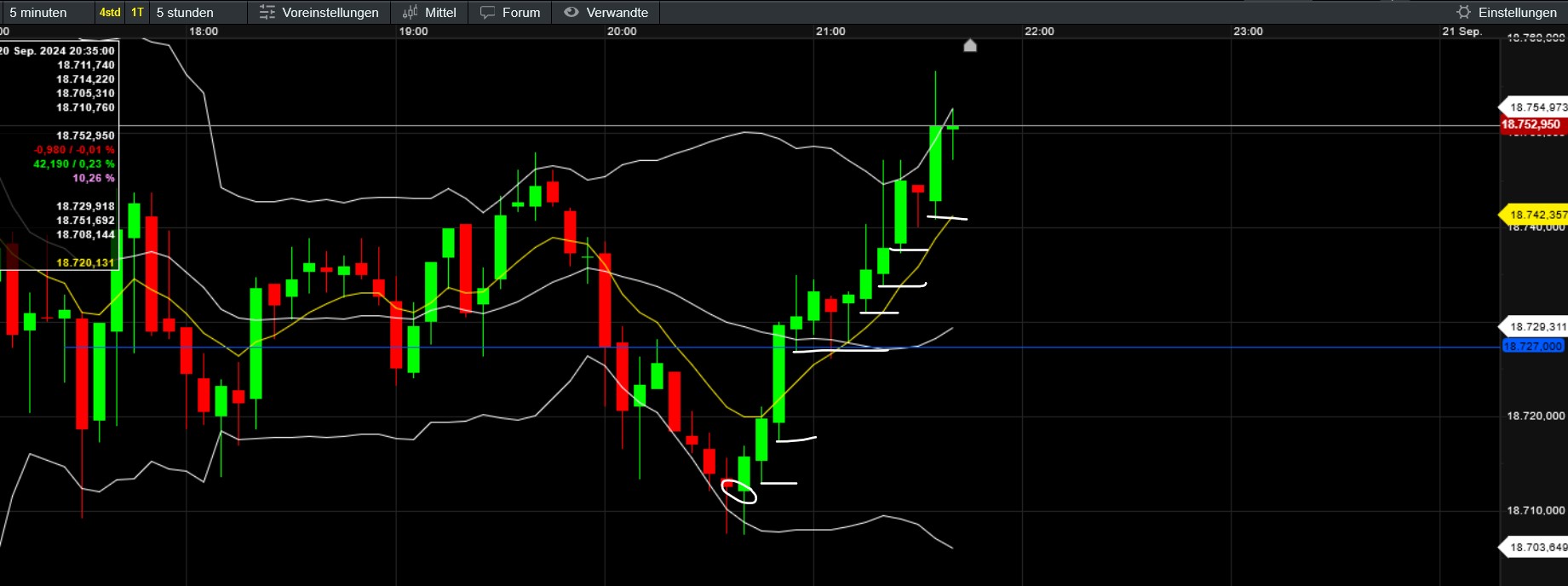
Task: Click the 18.754,973 upper band label
Action: click(x=1534, y=107)
